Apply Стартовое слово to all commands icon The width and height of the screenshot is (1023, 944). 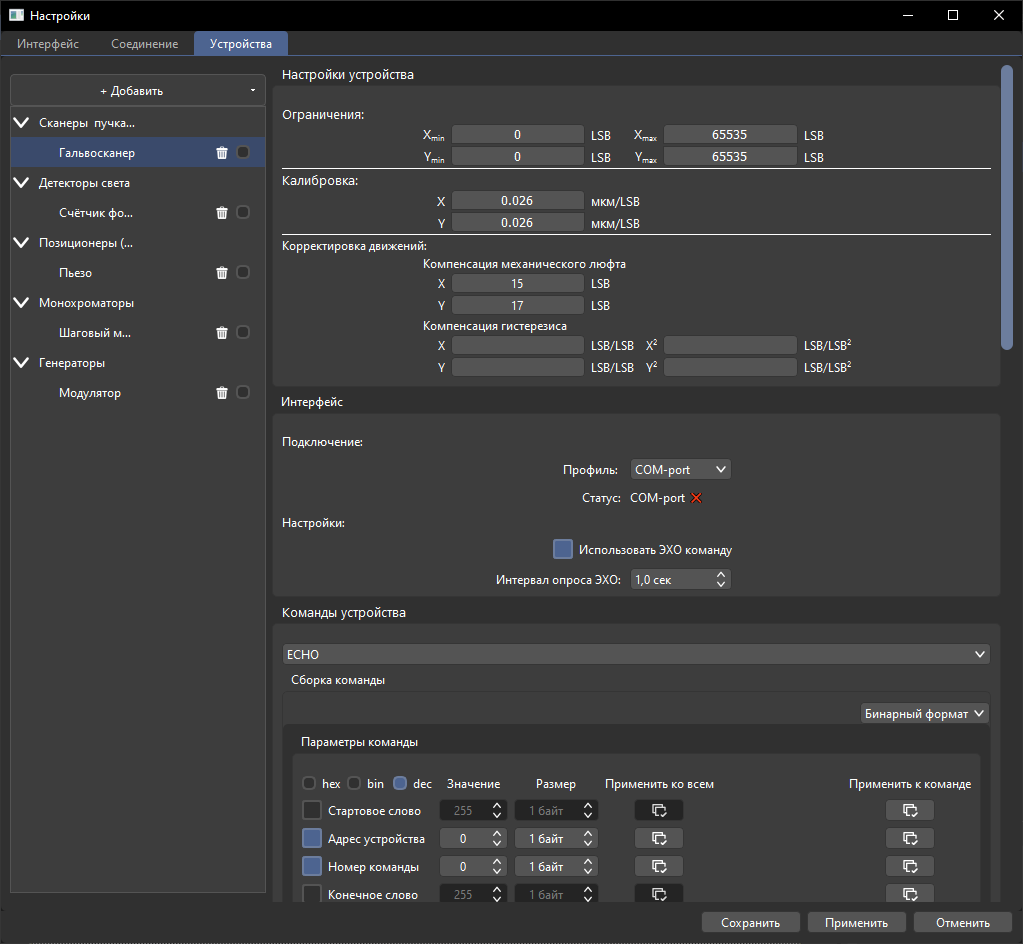pyautogui.click(x=659, y=810)
